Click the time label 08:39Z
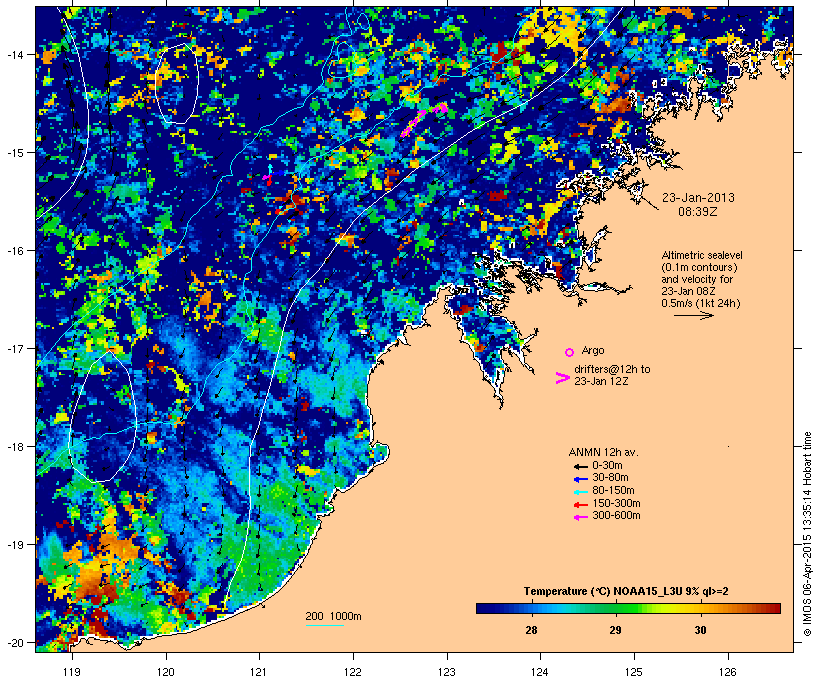Viewport: 820px width, 680px height. coord(698,212)
